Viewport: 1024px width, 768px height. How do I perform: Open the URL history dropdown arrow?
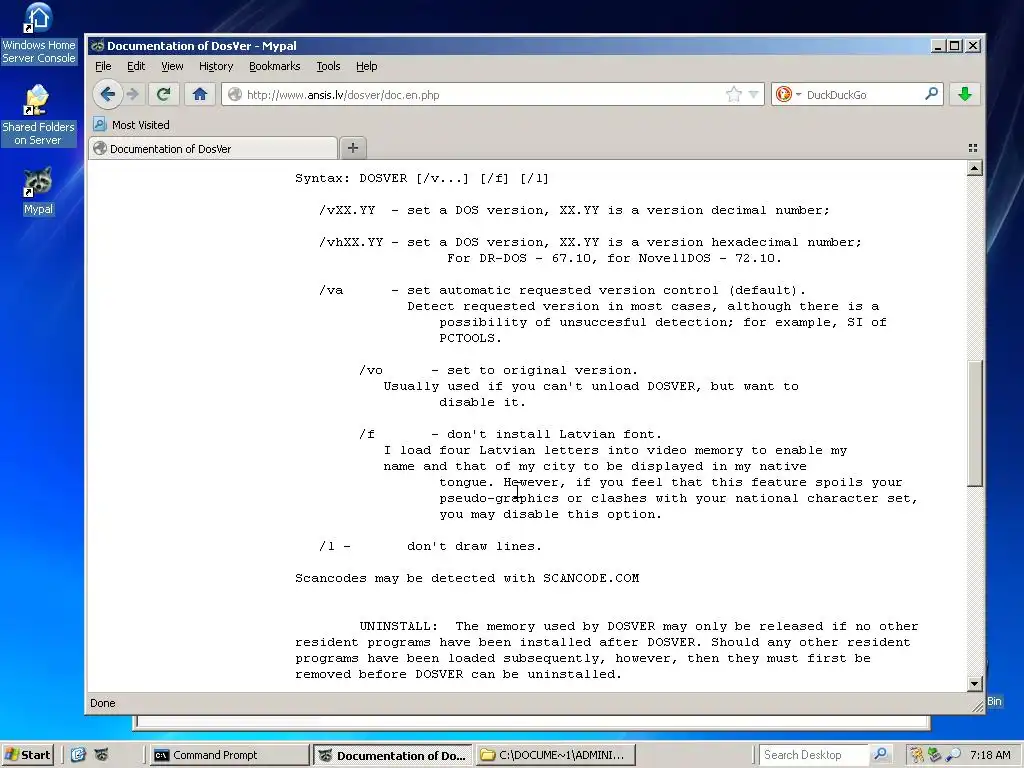[x=753, y=95]
